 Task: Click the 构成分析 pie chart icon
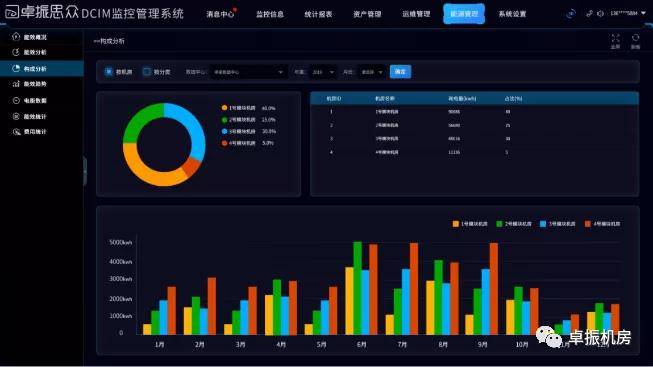coord(16,68)
